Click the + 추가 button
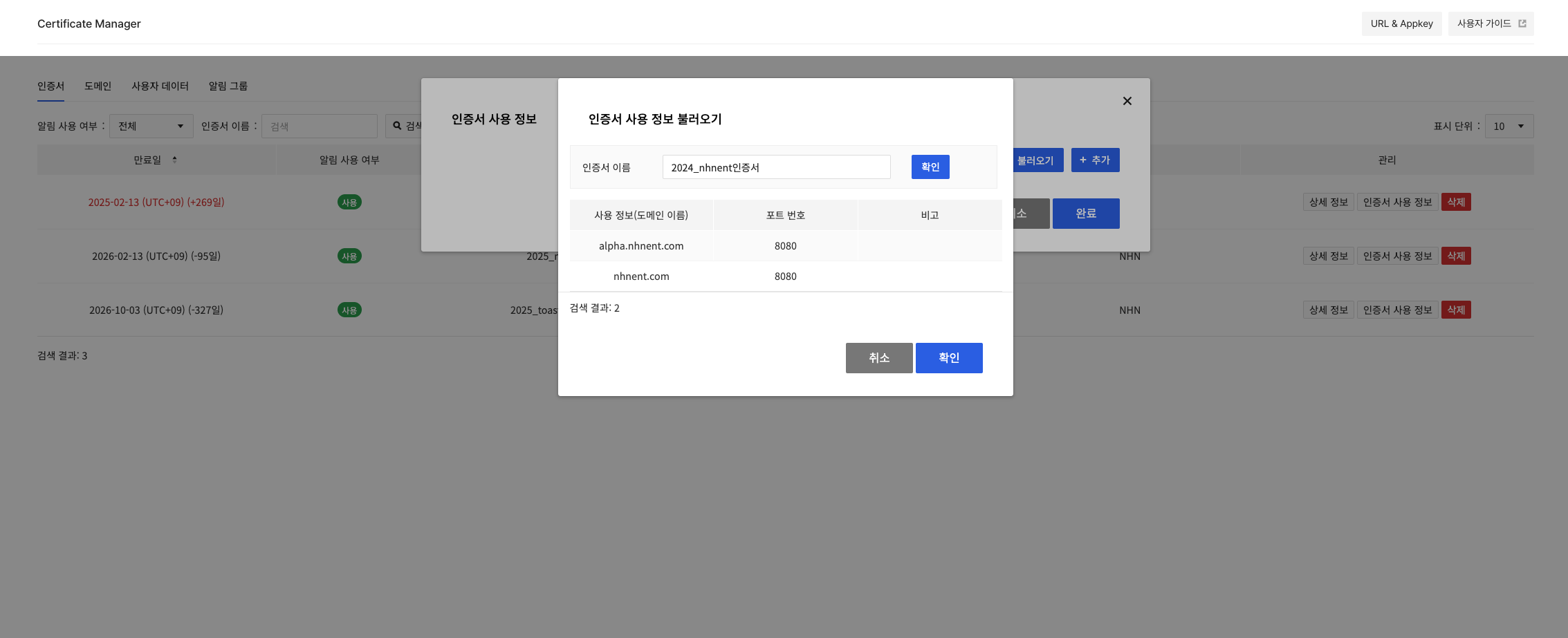This screenshot has width=1568, height=638. [x=1095, y=160]
